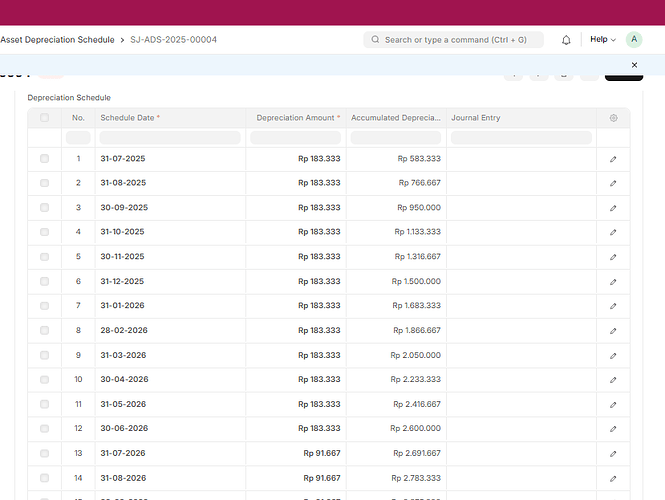665x500 pixels.
Task: Tick checkbox for row 2
Action: (45, 183)
